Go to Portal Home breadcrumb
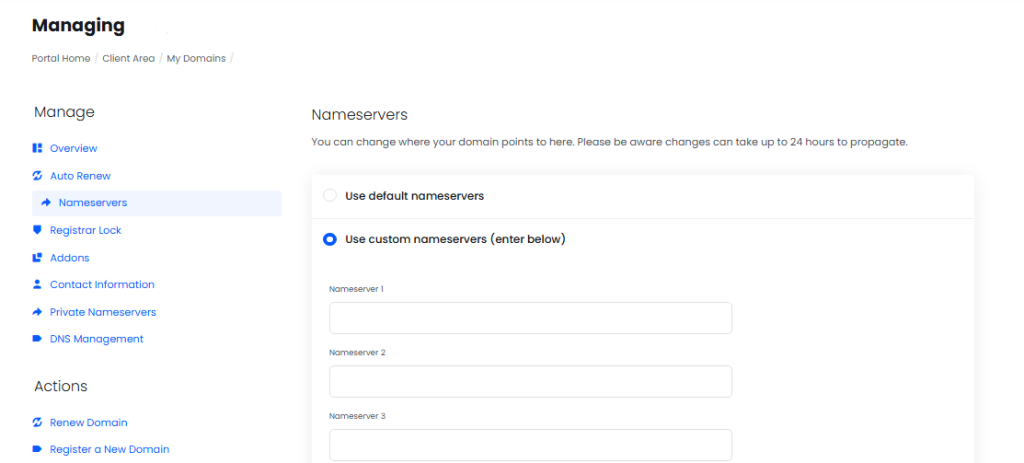The image size is (1024, 463). click(61, 58)
